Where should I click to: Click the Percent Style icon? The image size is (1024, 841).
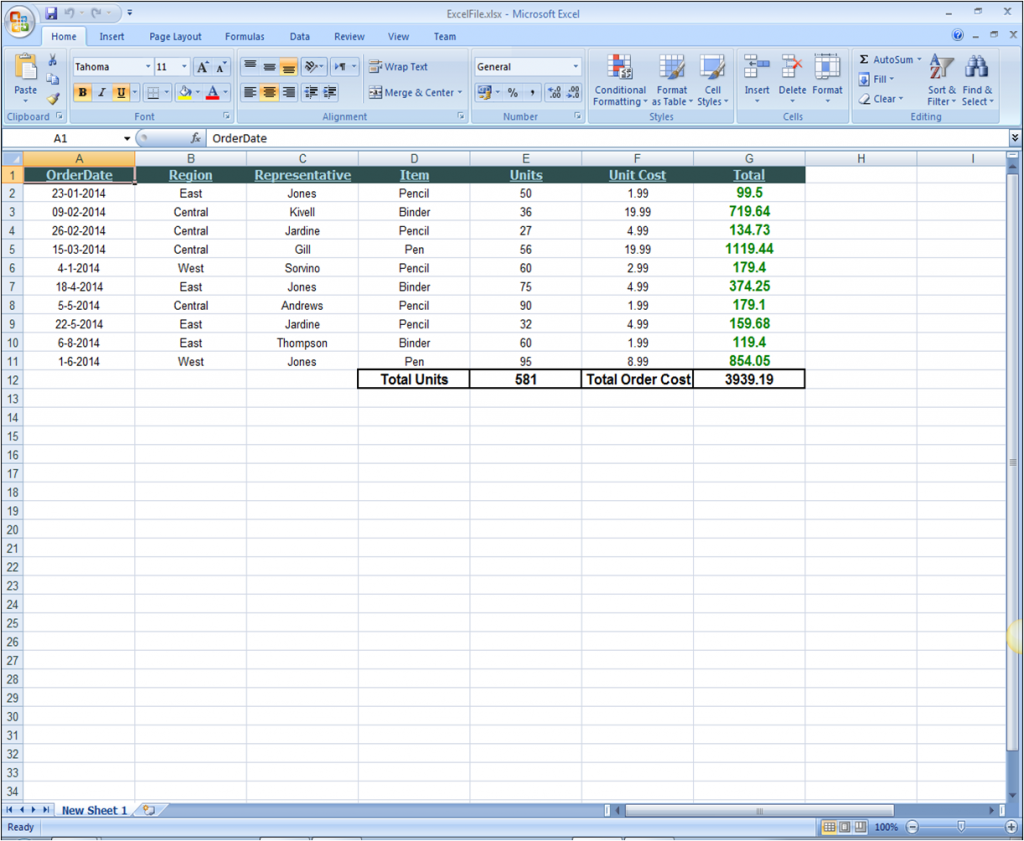click(512, 93)
